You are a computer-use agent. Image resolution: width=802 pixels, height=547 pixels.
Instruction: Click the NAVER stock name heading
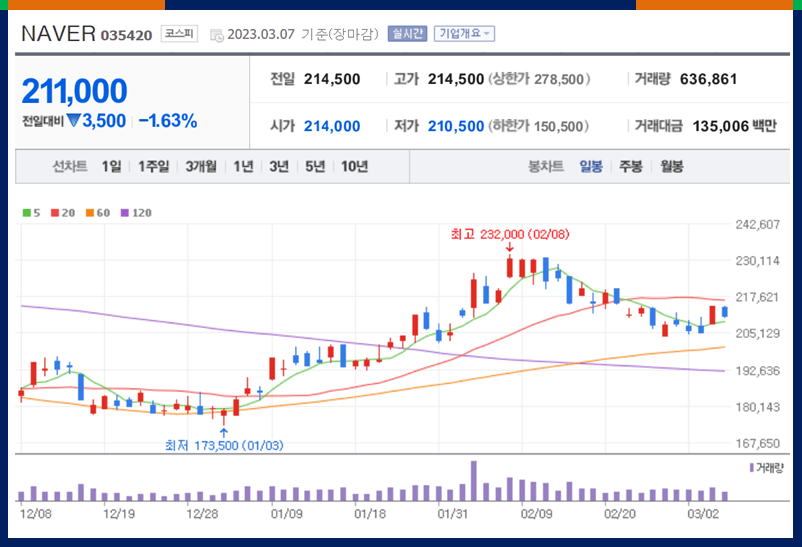click(x=58, y=34)
